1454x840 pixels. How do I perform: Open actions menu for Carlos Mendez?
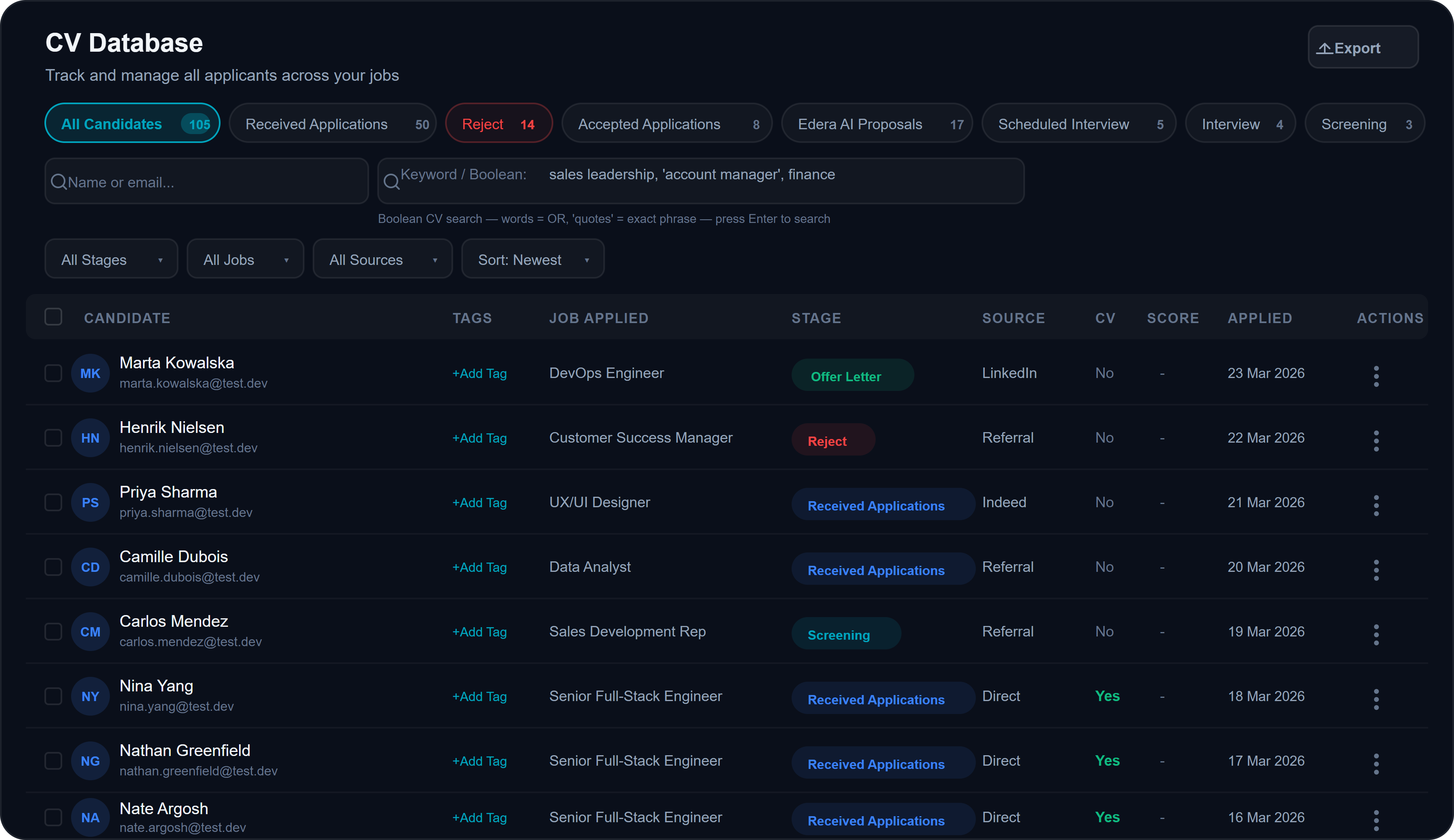click(1376, 634)
